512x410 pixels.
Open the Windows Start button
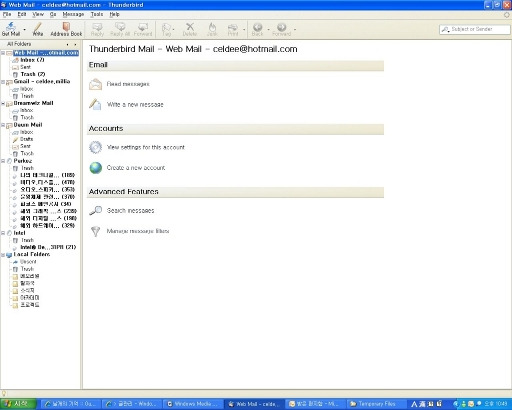pos(18,404)
